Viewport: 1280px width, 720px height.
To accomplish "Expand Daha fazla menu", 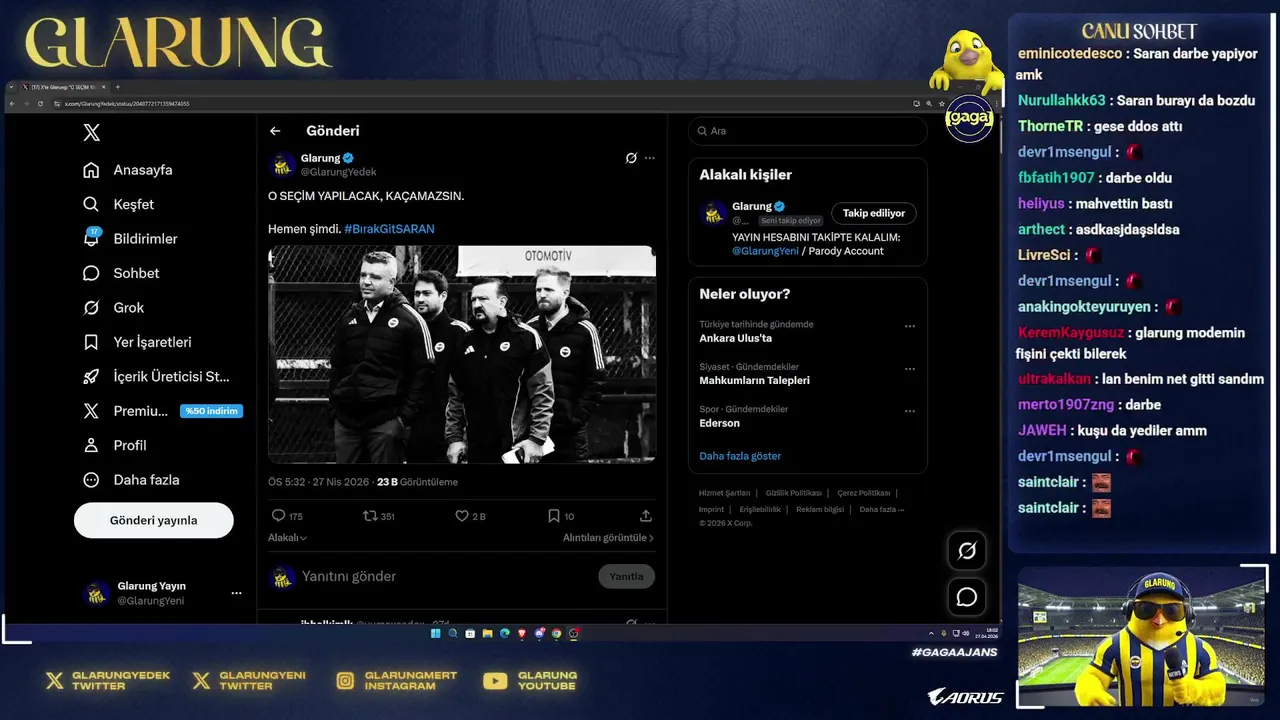I will [x=131, y=480].
